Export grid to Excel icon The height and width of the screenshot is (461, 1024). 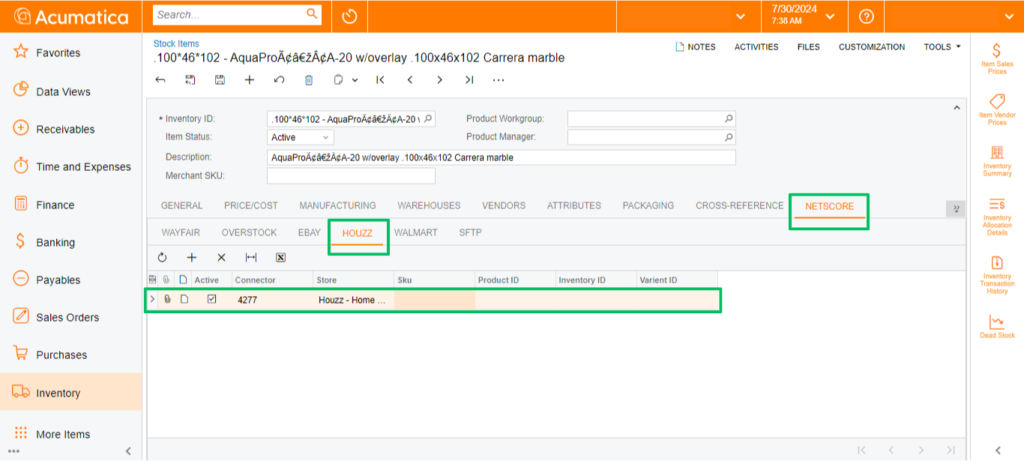point(281,257)
